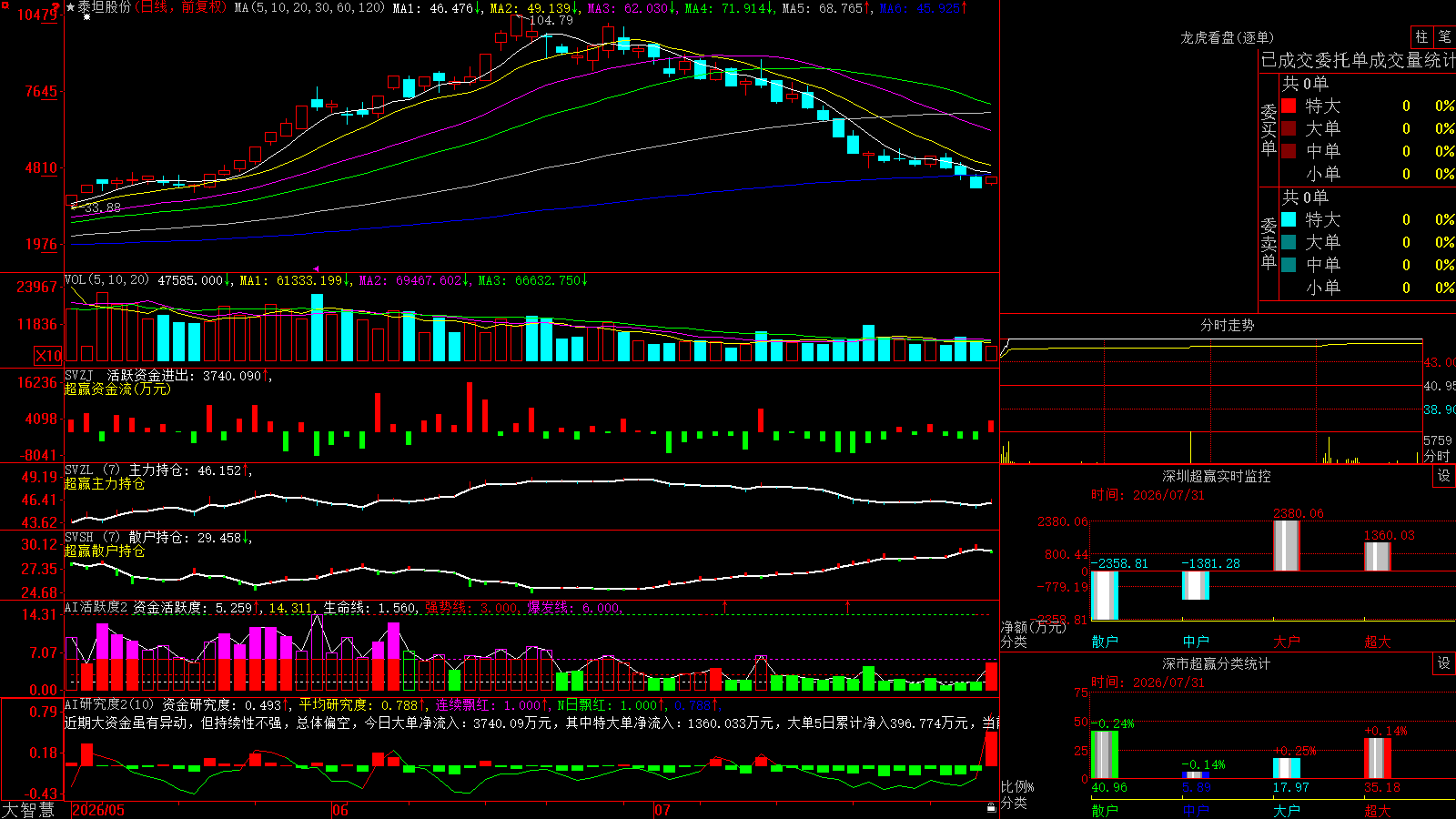Click the 龙虎看盘(逐单) panel title
Viewport: 1456px width, 819px height.
1228,37
